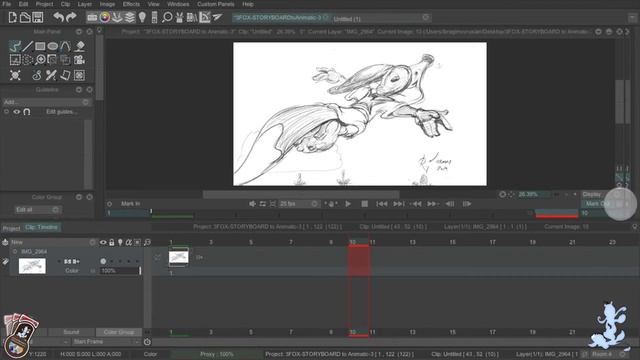Switch to the Project tab
The image size is (640, 360).
pyautogui.click(x=11, y=228)
